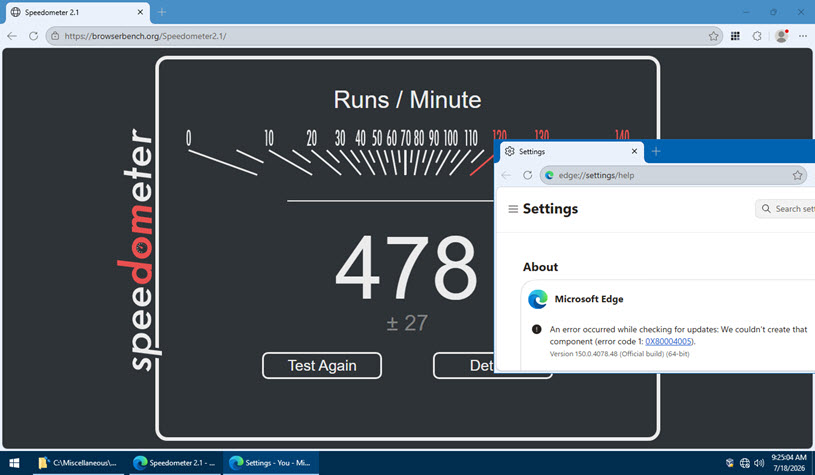The image size is (815, 475).
Task: Refresh the edge://settings/help page
Action: 528,175
